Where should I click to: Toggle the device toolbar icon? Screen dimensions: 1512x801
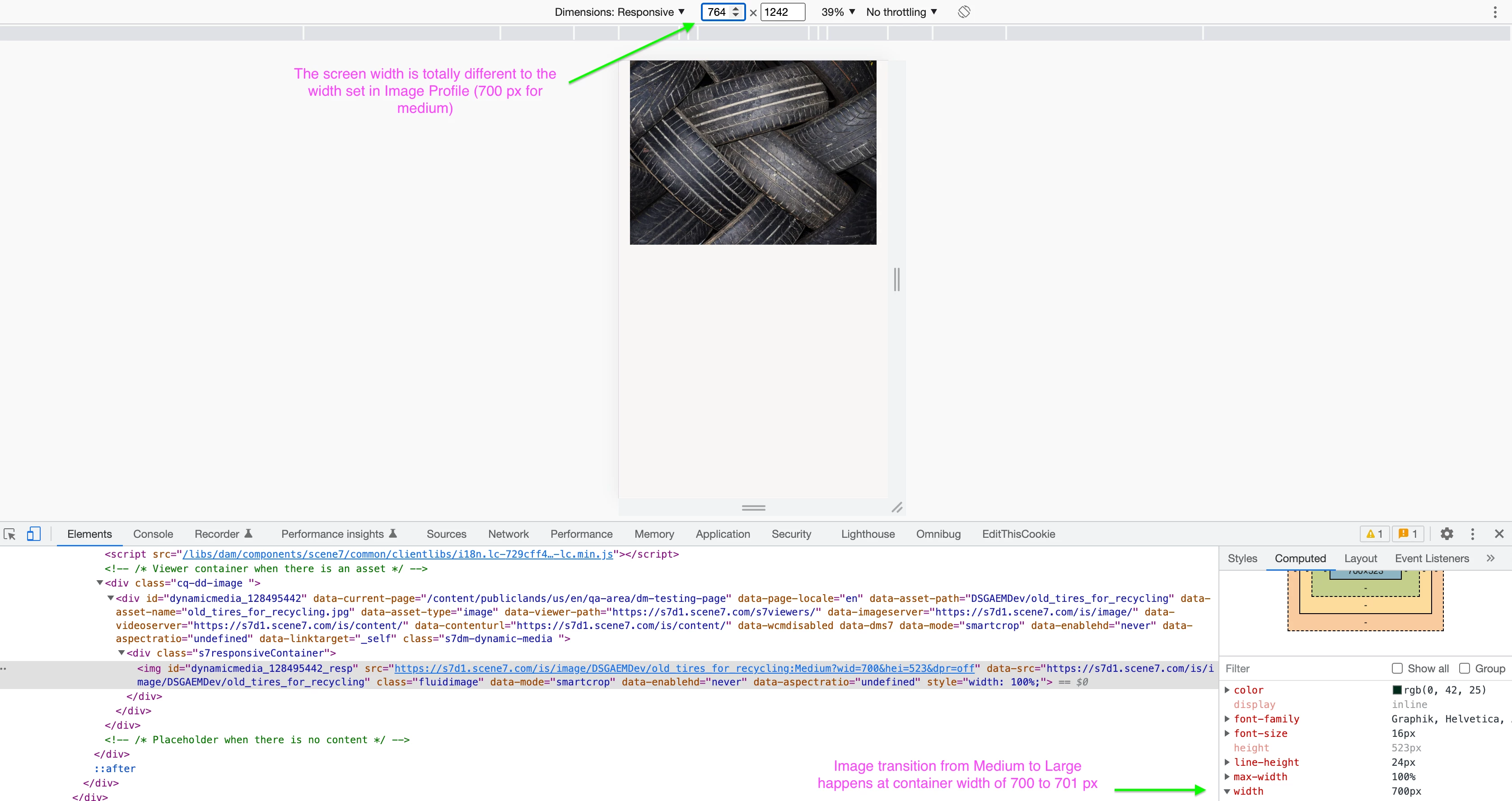click(x=33, y=534)
